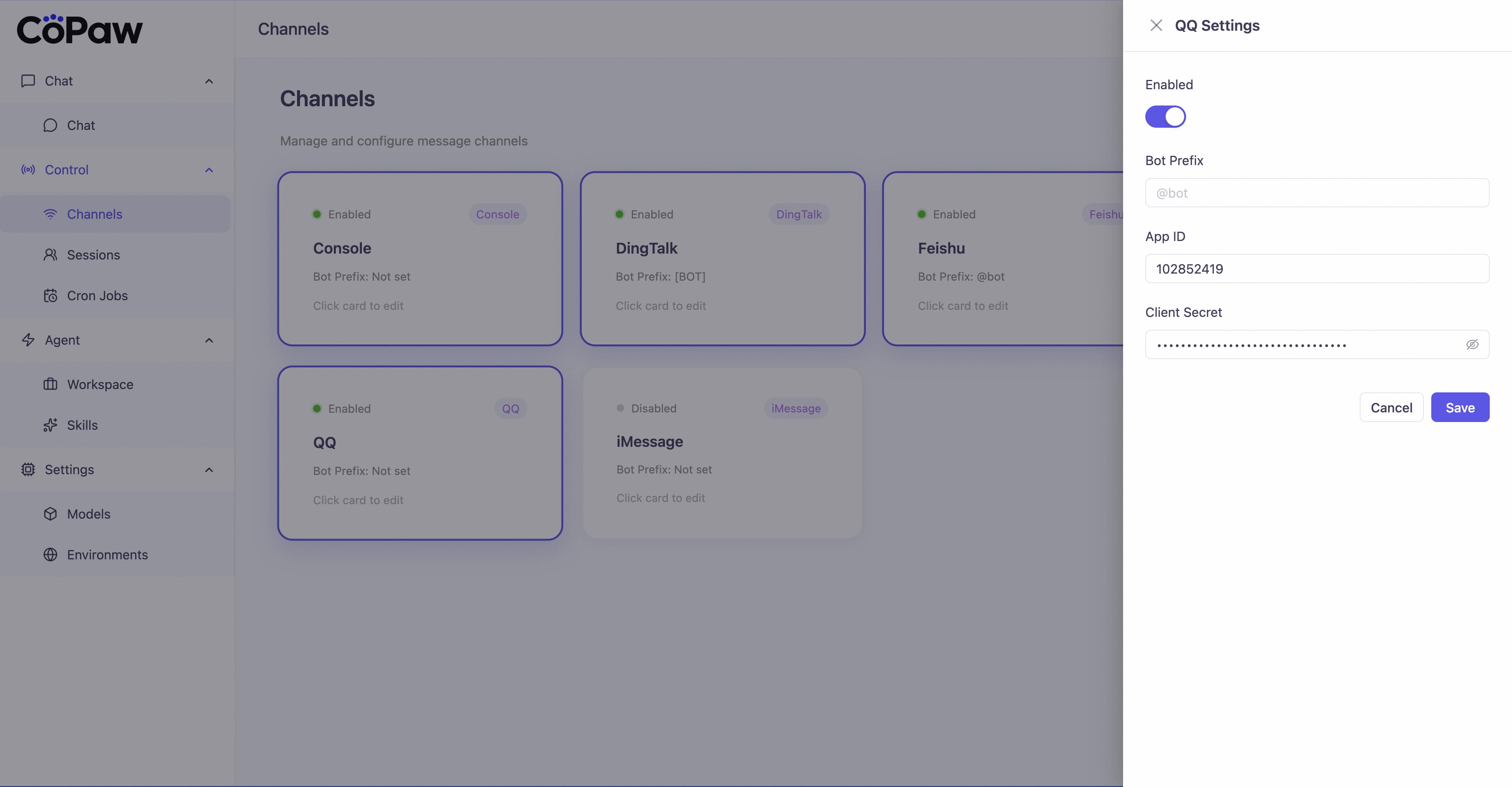This screenshot has height=787, width=1512.
Task: Click the Skills sparkle icon
Action: point(50,425)
